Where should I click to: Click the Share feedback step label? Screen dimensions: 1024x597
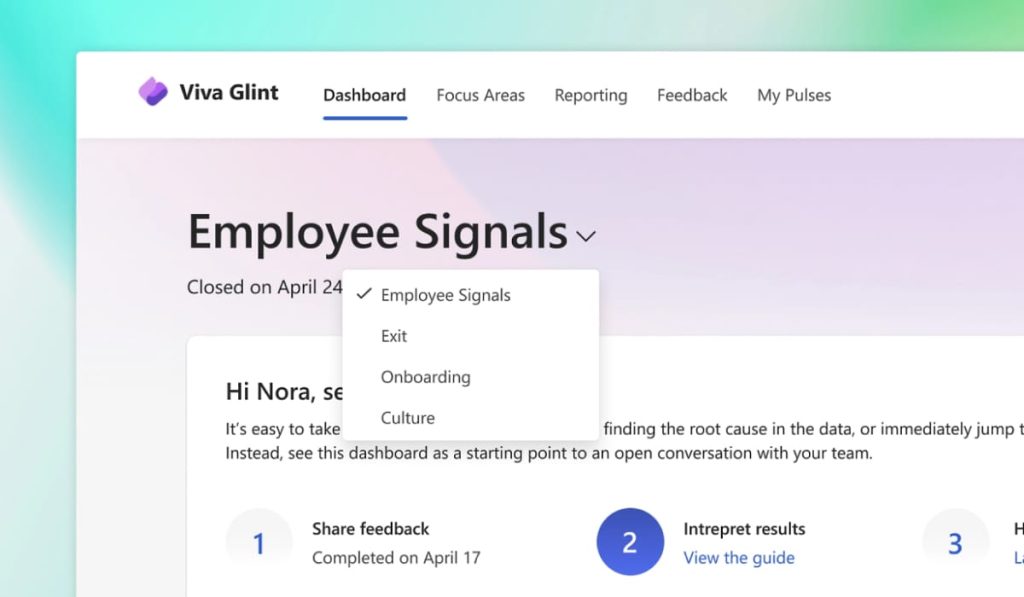pos(370,528)
